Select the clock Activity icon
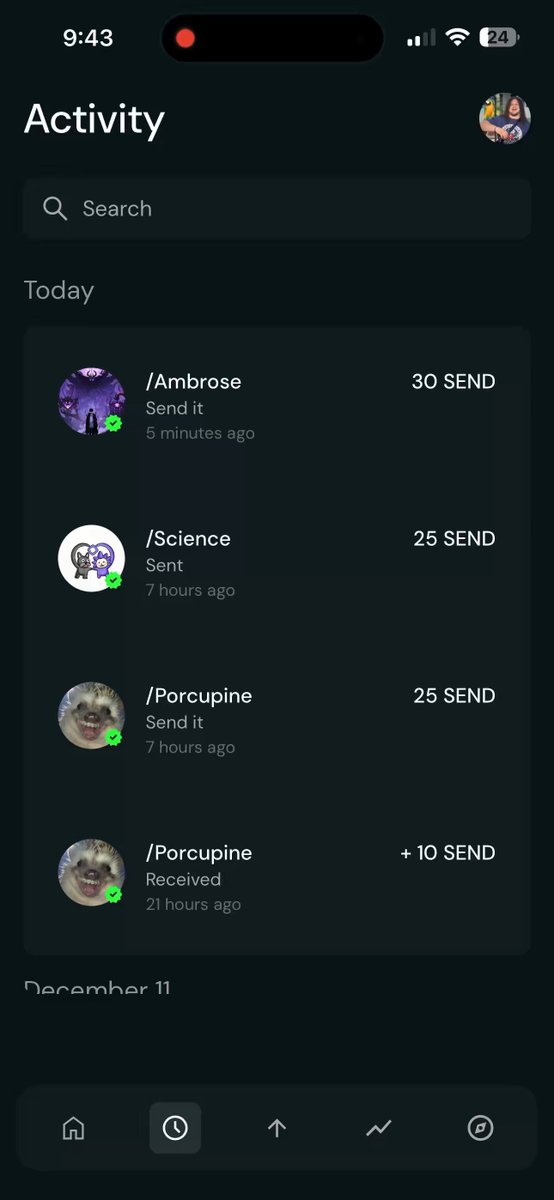The image size is (554, 1200). [x=175, y=1128]
